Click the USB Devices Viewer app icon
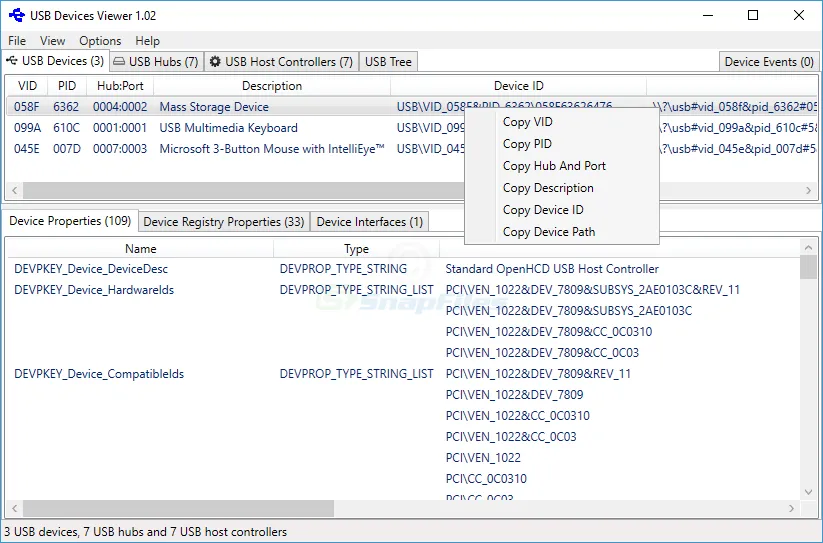The width and height of the screenshot is (823, 543). tap(17, 15)
